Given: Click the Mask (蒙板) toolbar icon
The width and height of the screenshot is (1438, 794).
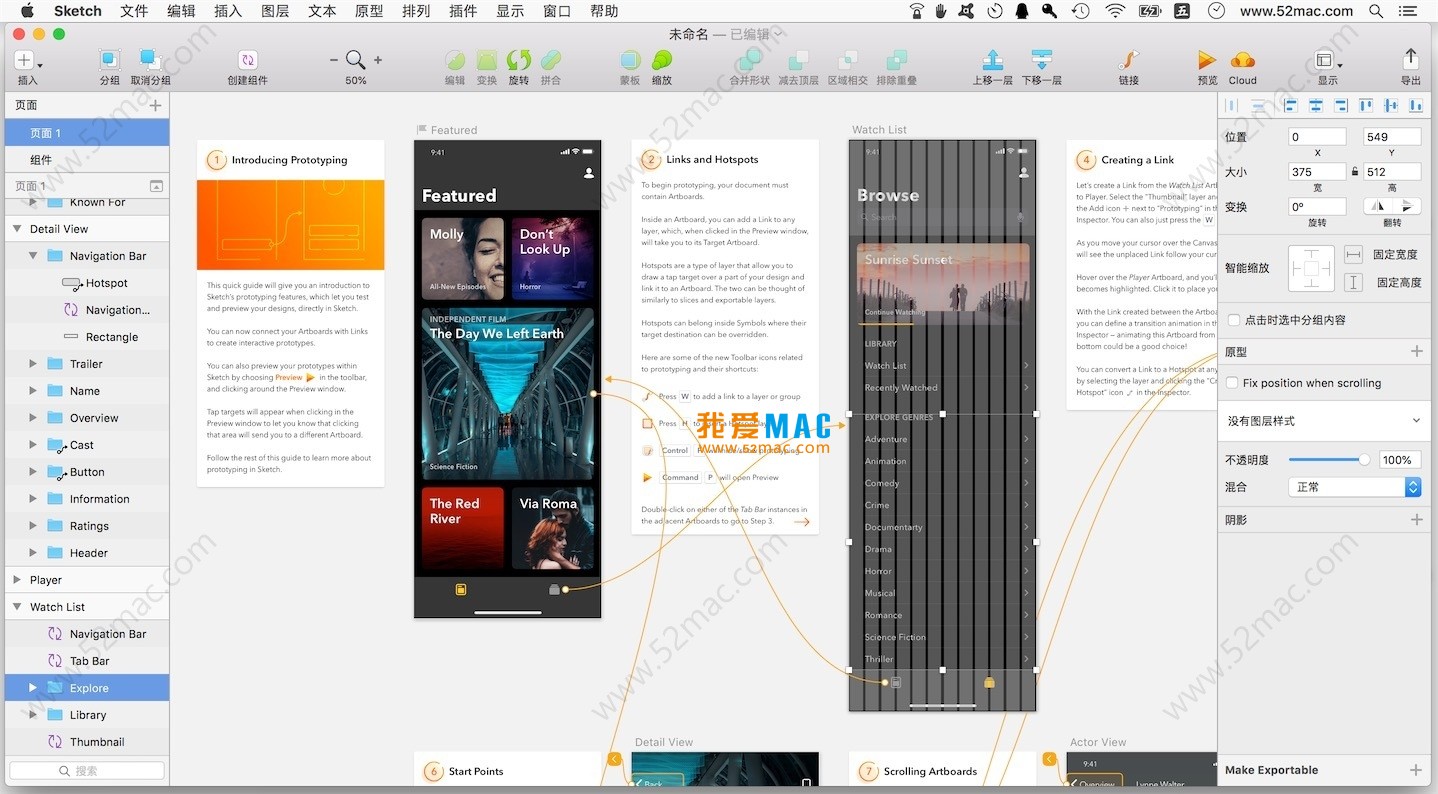Looking at the screenshot, I should pos(630,61).
